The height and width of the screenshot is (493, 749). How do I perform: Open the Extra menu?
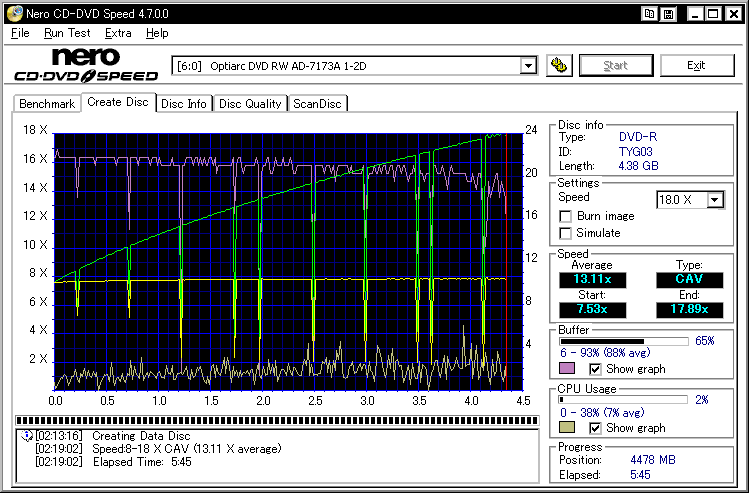118,33
